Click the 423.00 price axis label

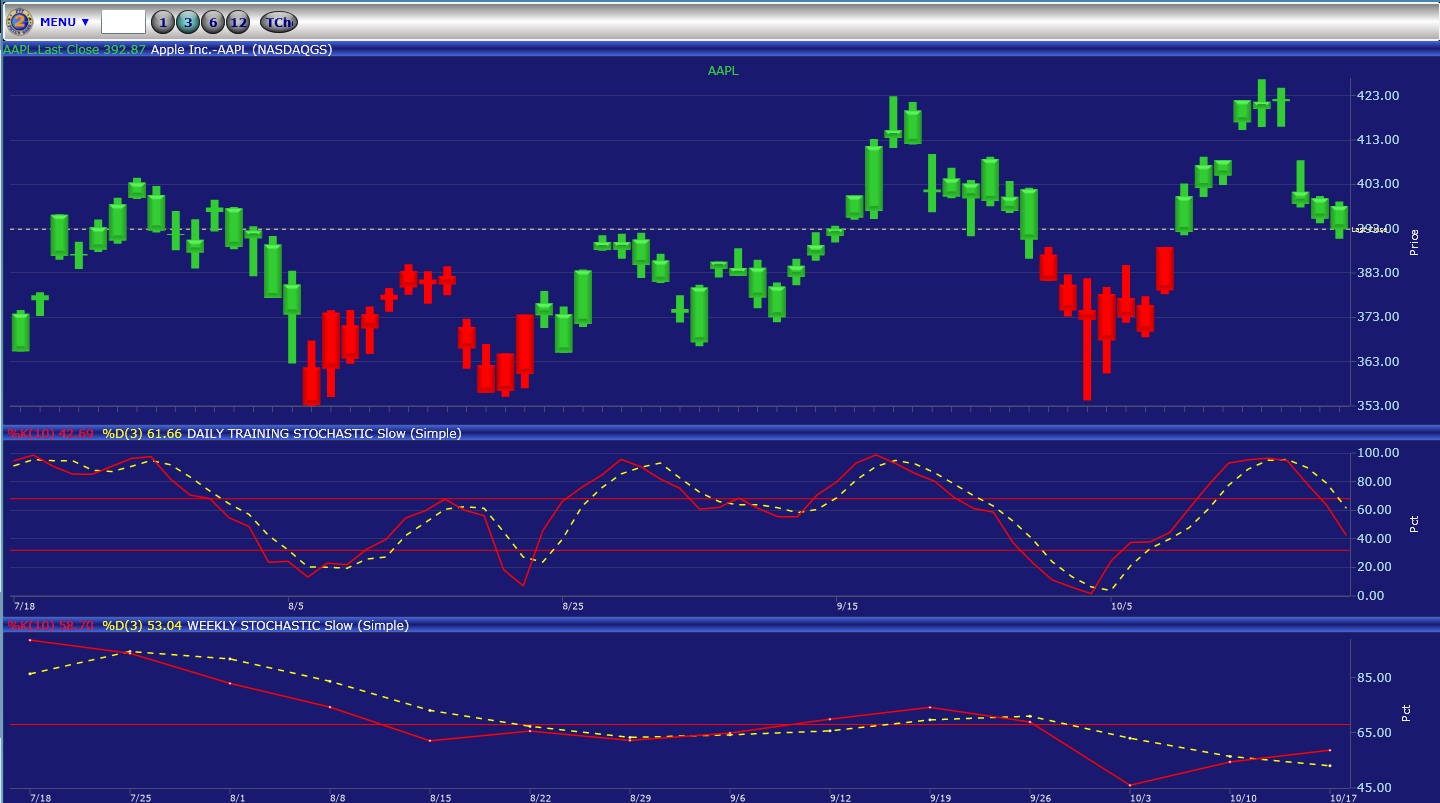[1377, 96]
